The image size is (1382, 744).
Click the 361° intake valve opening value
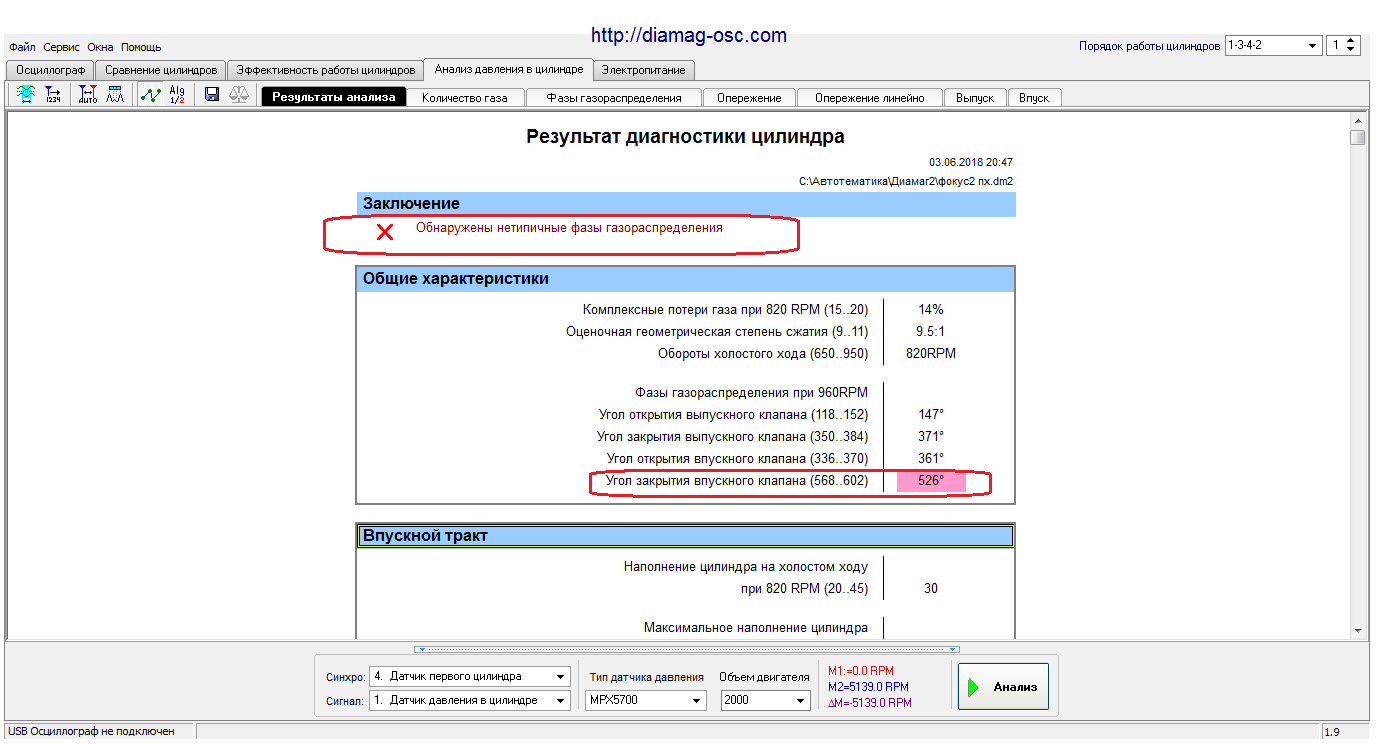click(x=931, y=458)
